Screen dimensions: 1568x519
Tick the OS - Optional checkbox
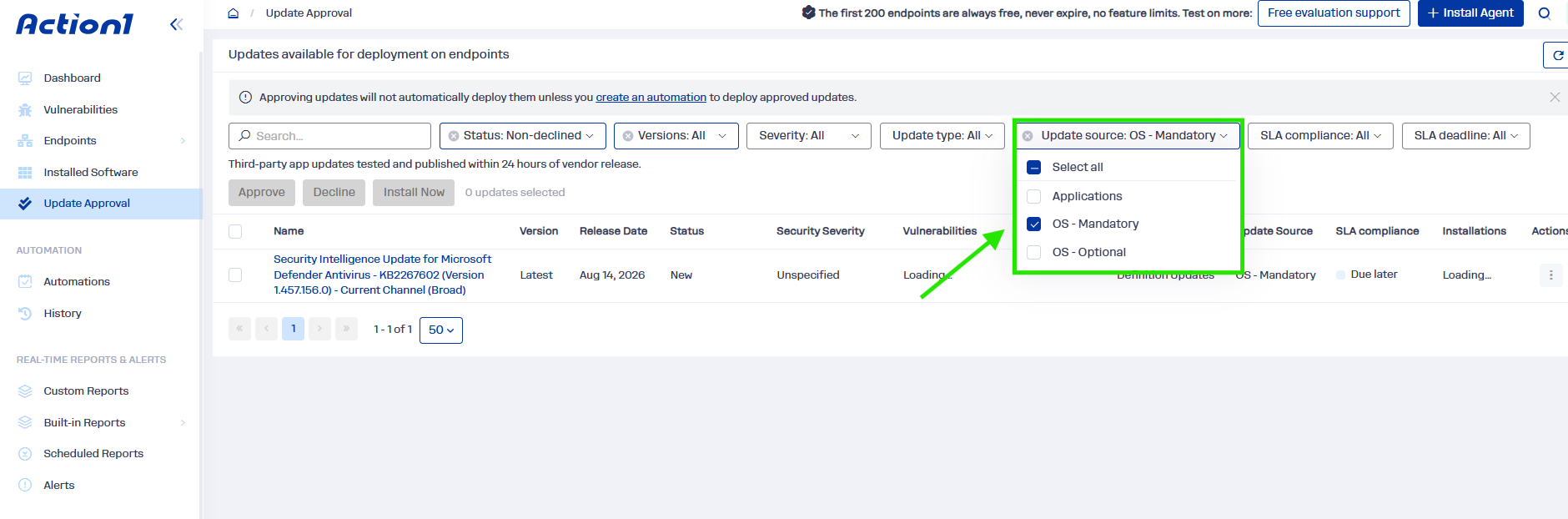pos(1034,252)
